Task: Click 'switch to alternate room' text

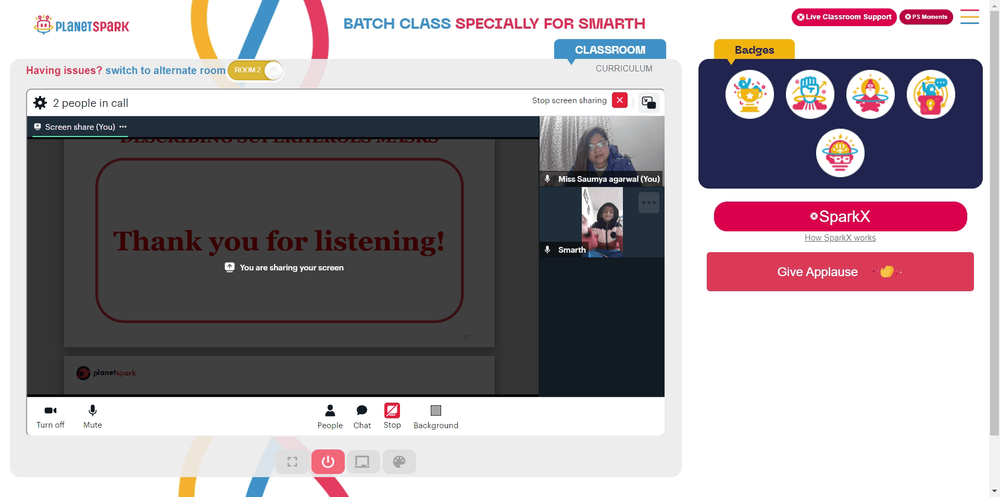Action: click(x=165, y=70)
